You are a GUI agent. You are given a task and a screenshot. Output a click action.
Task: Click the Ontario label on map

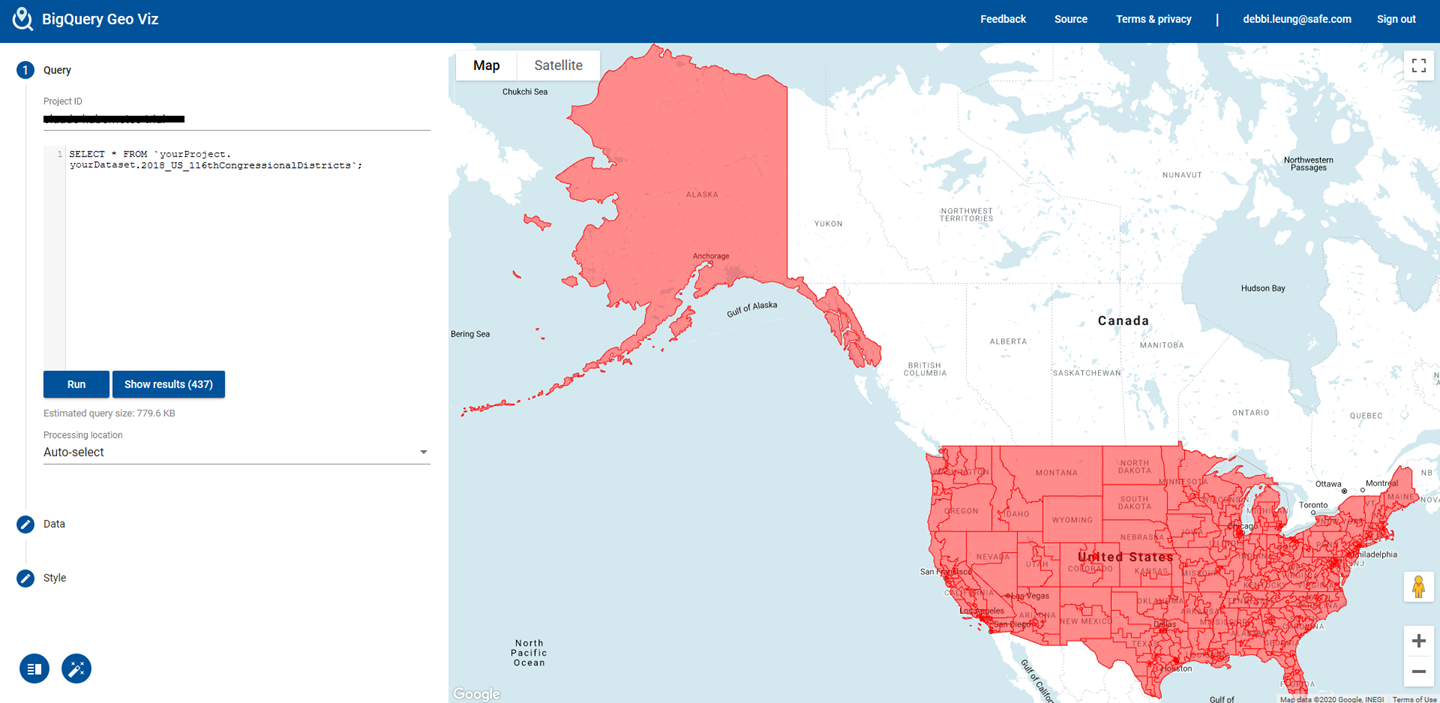[x=1250, y=412]
